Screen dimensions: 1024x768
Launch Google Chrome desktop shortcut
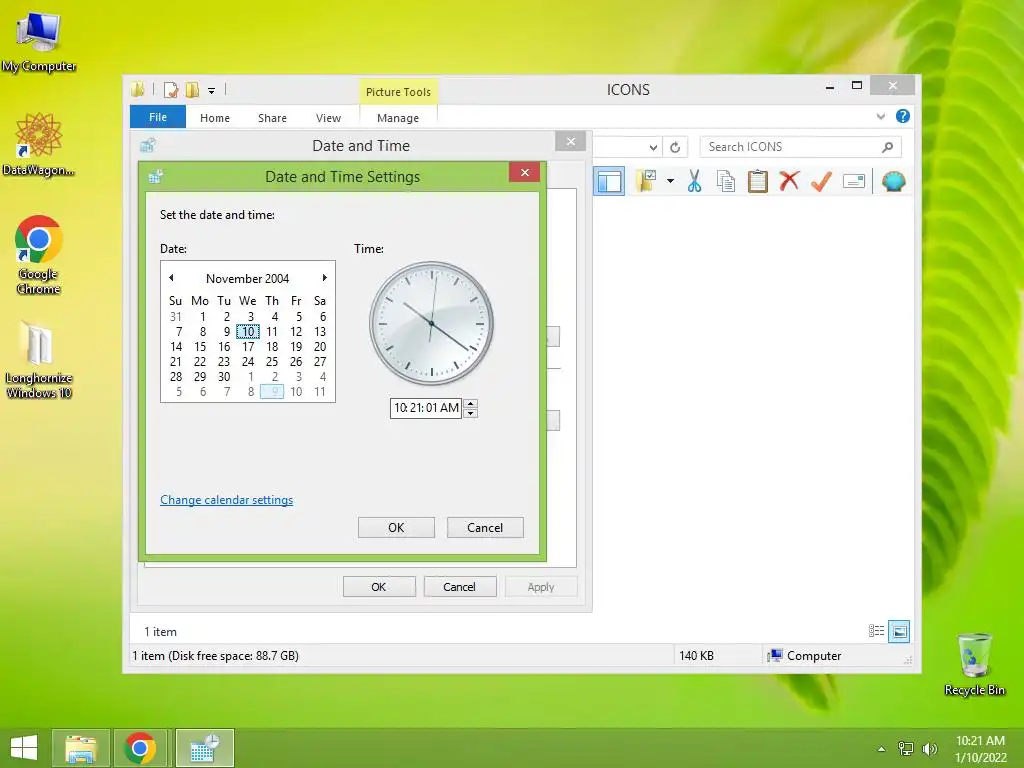pos(39,255)
